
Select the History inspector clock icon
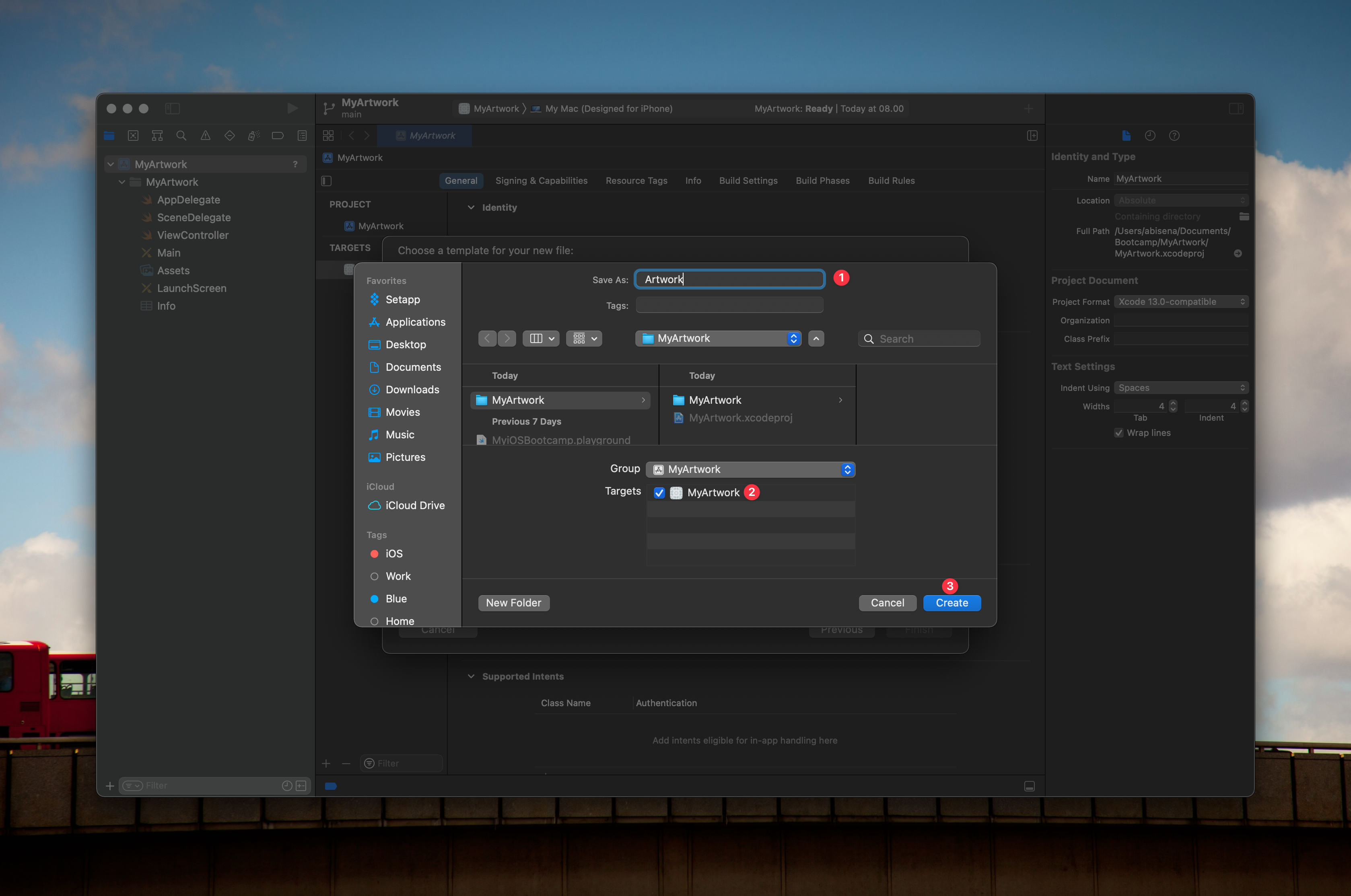tap(1150, 136)
